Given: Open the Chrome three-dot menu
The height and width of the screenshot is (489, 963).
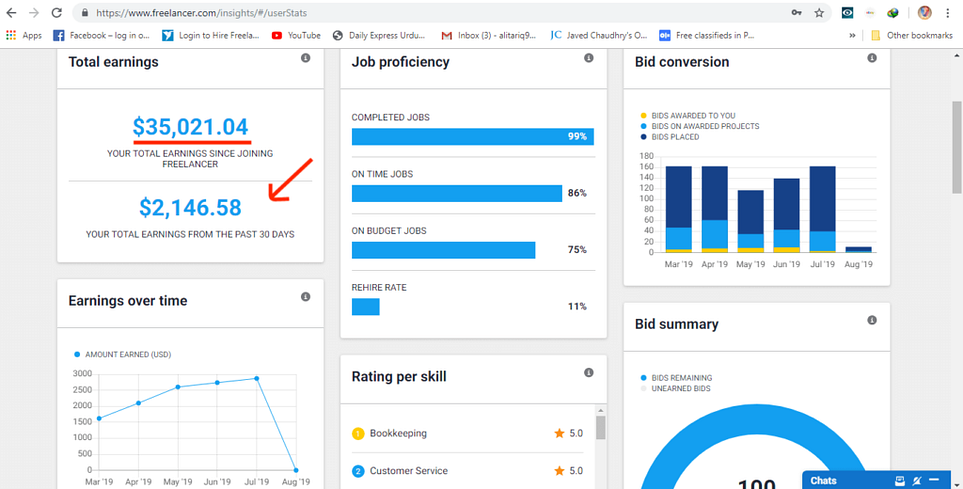Looking at the screenshot, I should [948, 13].
